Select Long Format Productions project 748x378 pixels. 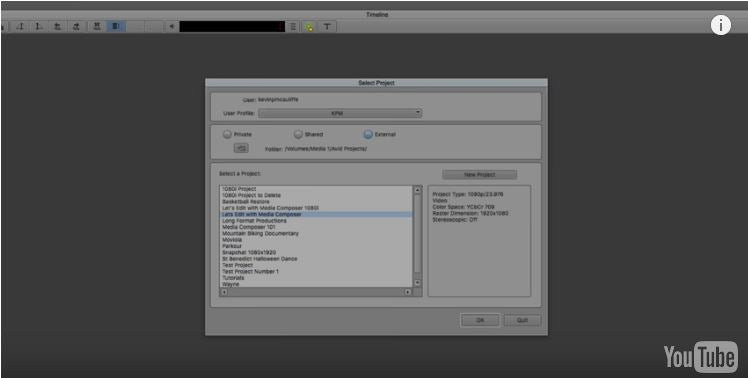pos(254,220)
